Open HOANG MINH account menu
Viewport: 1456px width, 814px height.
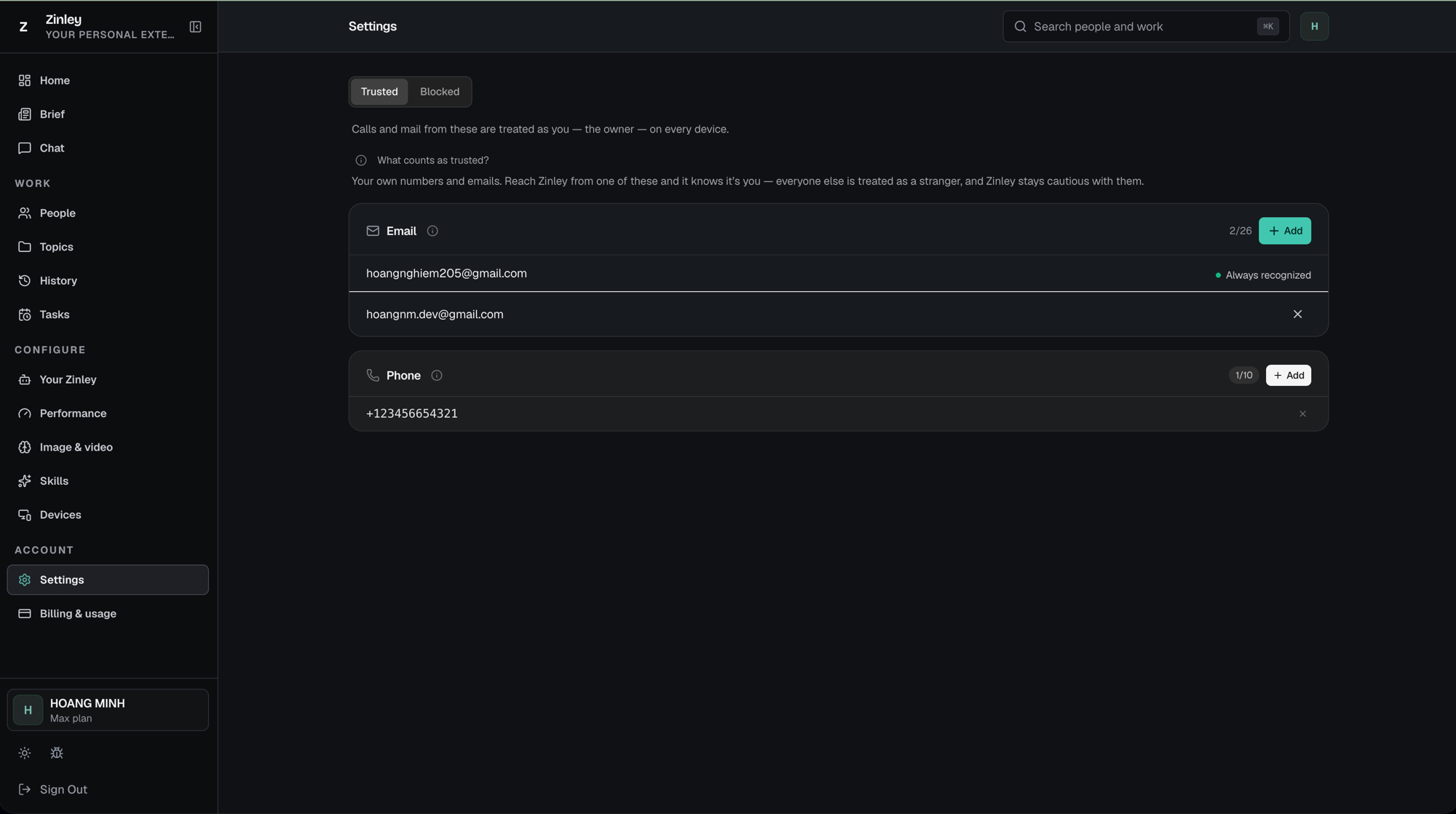click(x=108, y=710)
